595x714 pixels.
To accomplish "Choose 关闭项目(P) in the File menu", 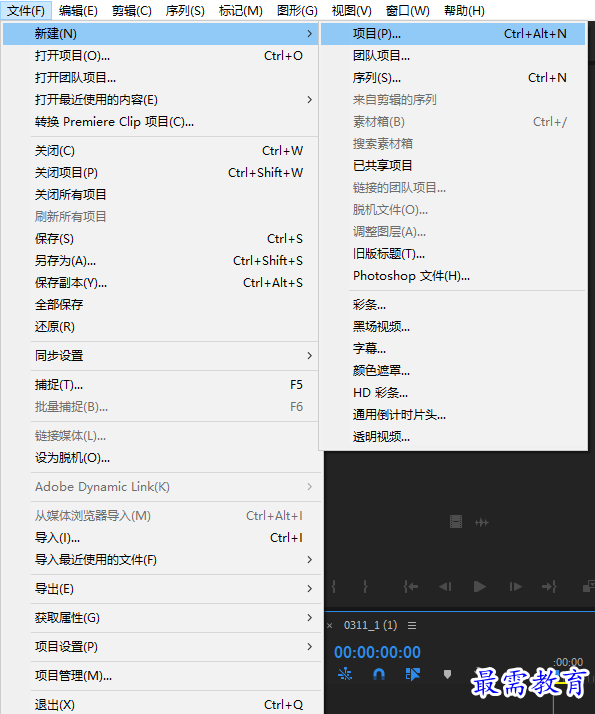I will tap(160, 173).
